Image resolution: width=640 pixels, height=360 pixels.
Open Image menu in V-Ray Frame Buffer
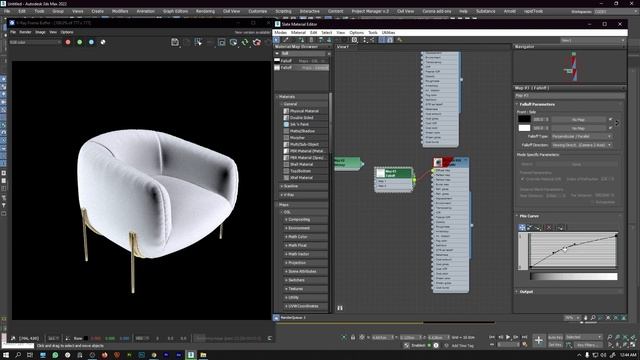click(x=40, y=32)
